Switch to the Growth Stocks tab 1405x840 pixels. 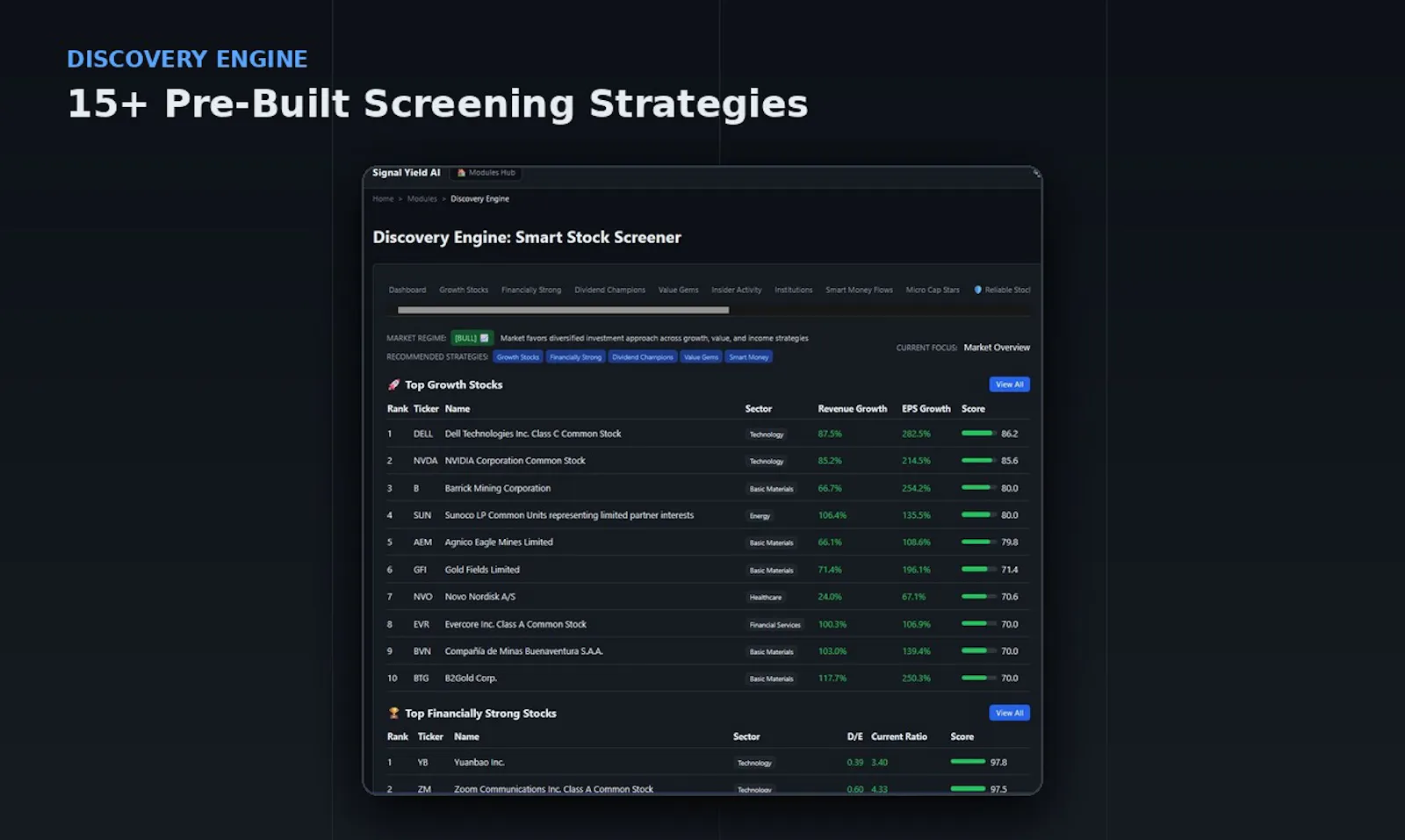click(x=464, y=290)
